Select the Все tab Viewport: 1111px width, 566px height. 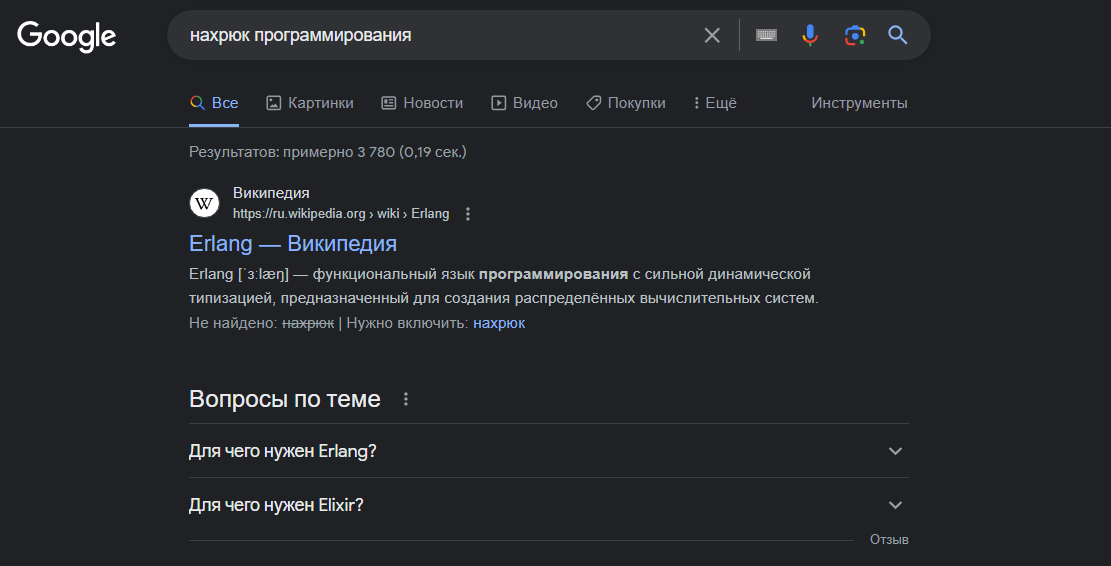[x=214, y=103]
